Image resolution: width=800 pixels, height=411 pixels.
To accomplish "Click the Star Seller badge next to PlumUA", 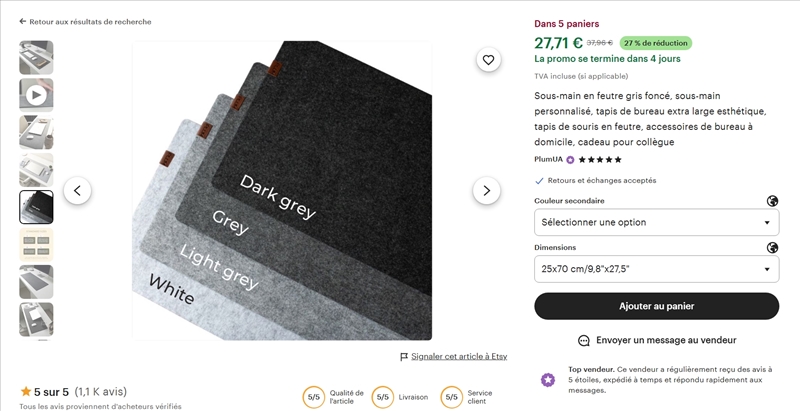I will 570,160.
